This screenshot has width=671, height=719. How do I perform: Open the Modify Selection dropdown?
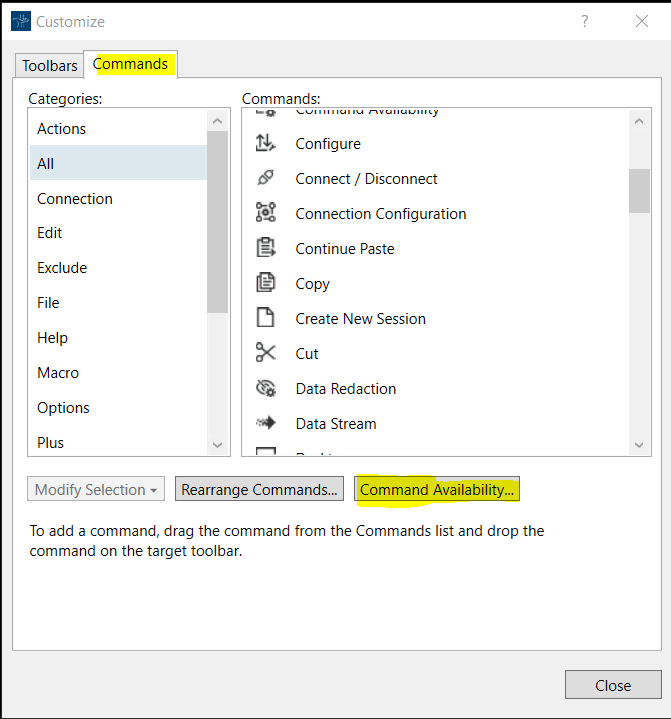point(96,489)
